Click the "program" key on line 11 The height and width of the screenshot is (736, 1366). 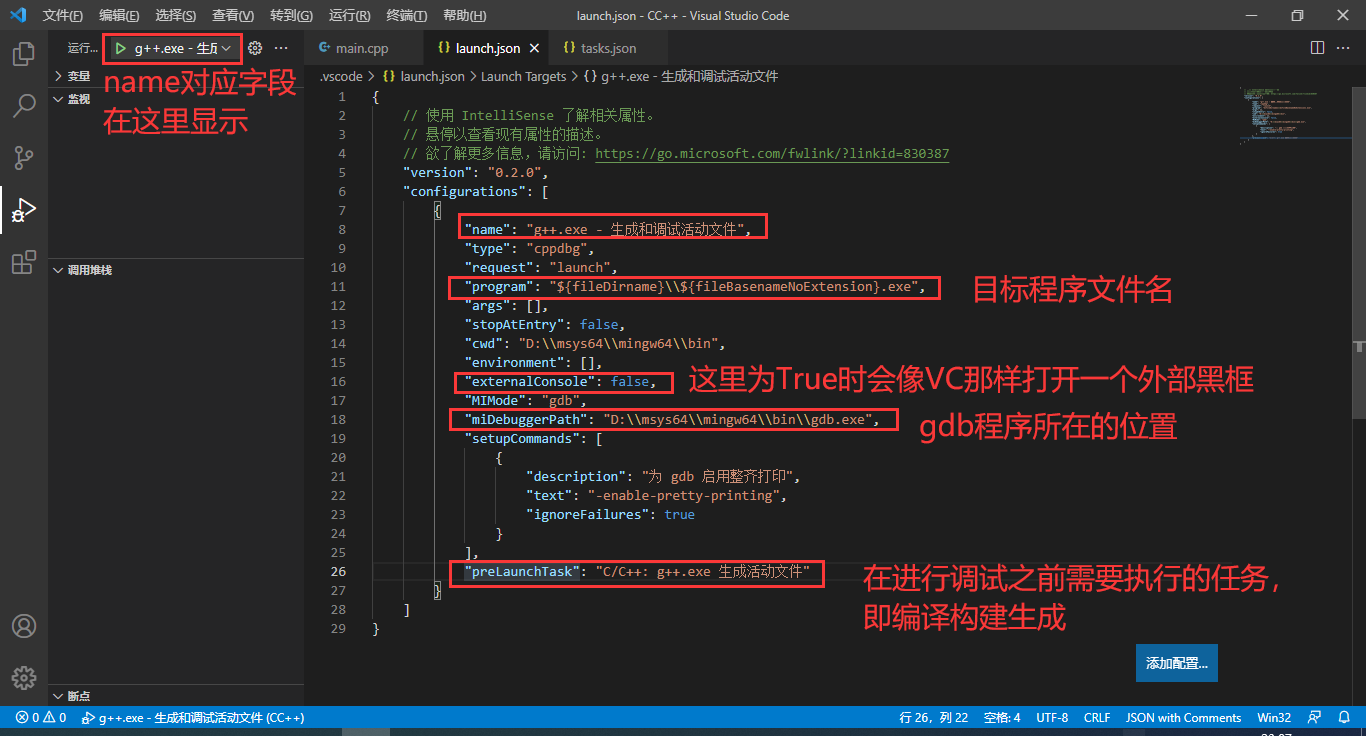499,287
